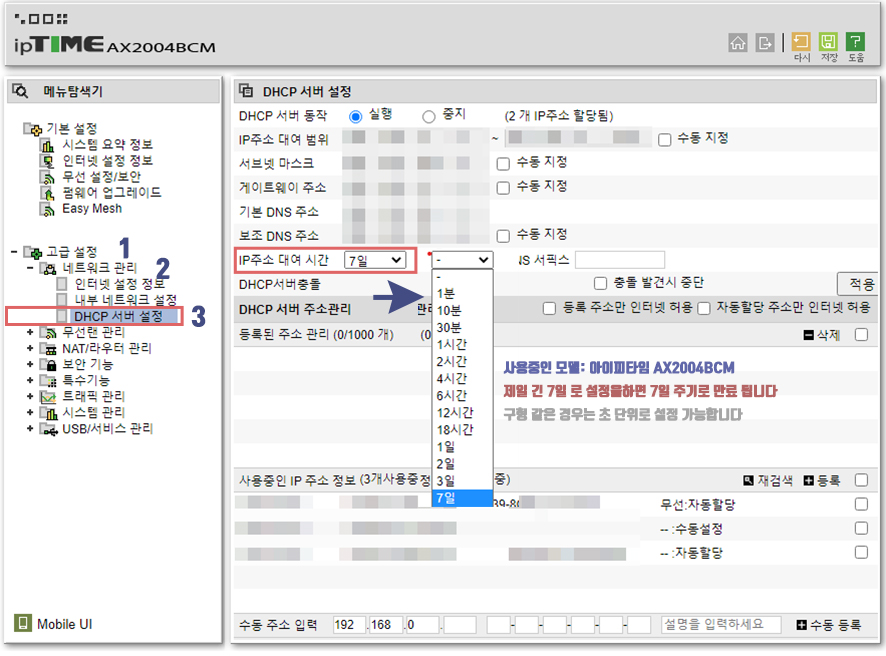The height and width of the screenshot is (656, 886).
Task: Expand the 보안 기능 node
Action: point(30,364)
